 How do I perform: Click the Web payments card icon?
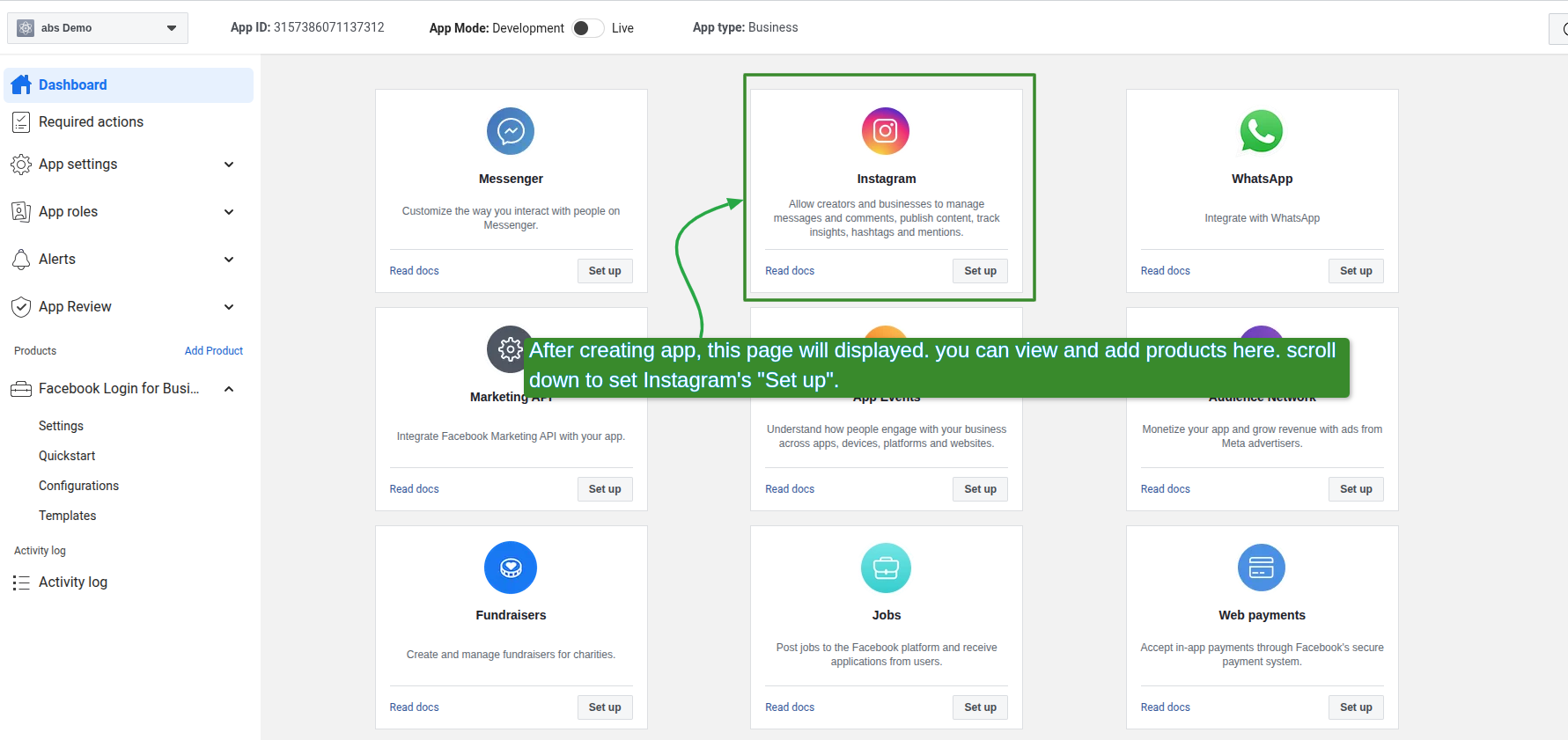point(1262,568)
